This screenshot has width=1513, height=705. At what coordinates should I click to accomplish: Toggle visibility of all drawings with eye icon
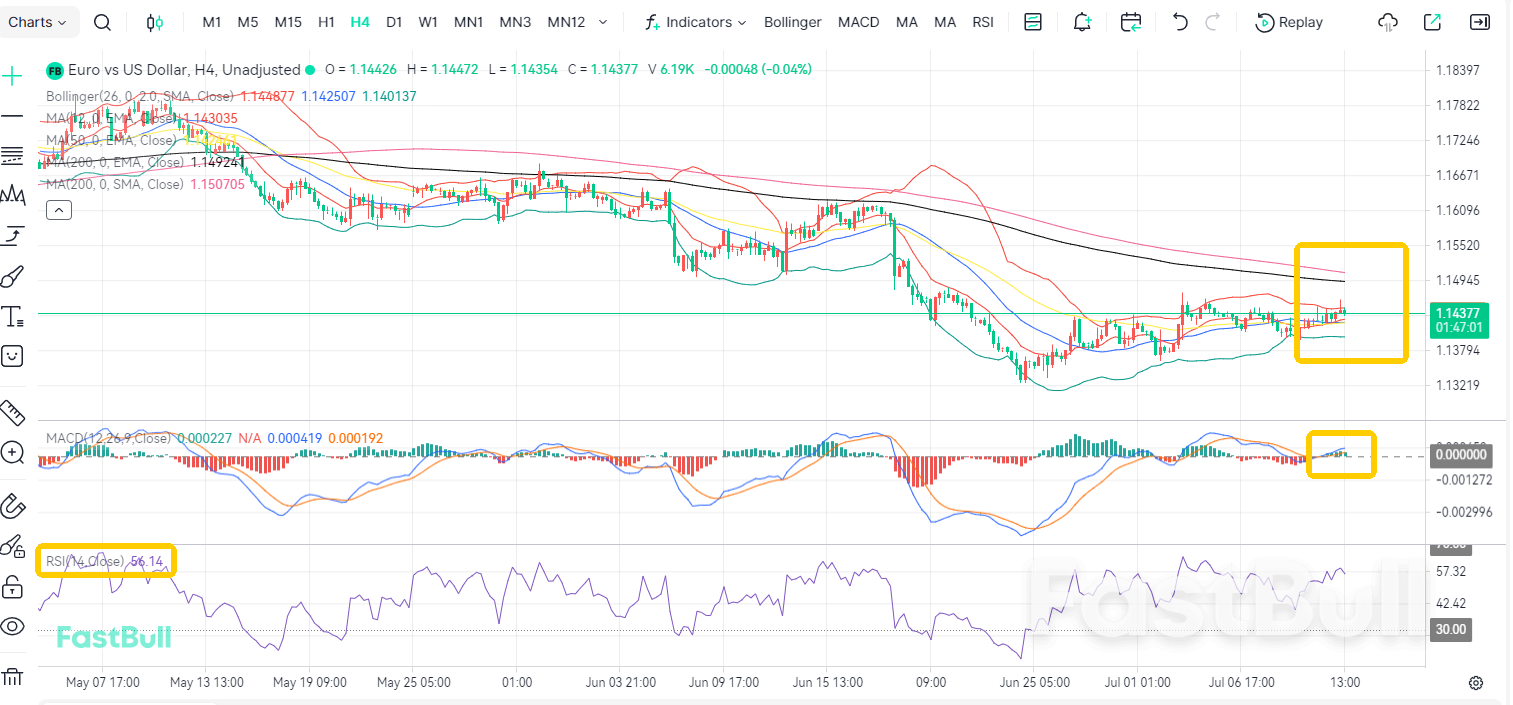tap(12, 627)
